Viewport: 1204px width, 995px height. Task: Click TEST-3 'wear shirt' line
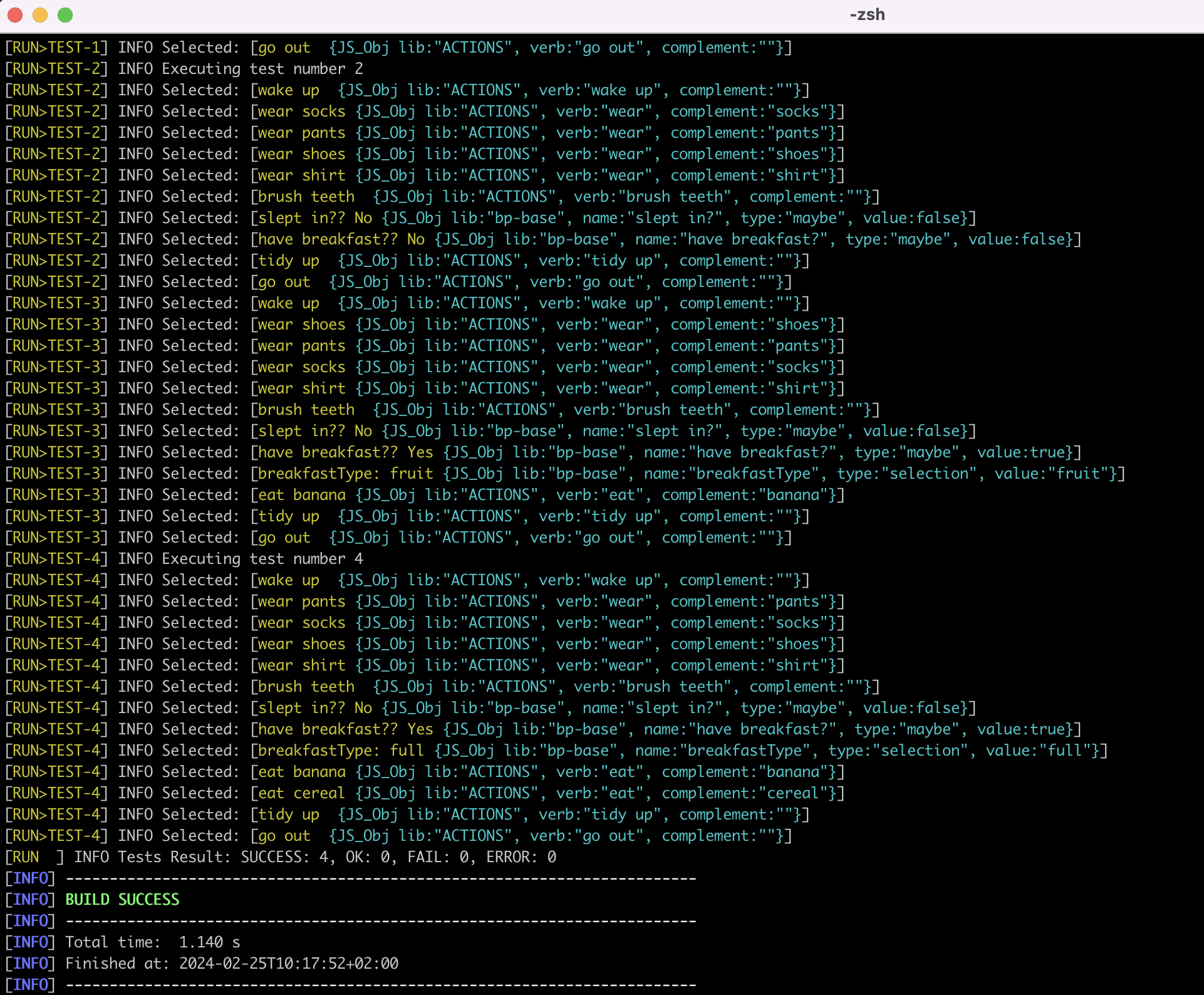tap(425, 388)
